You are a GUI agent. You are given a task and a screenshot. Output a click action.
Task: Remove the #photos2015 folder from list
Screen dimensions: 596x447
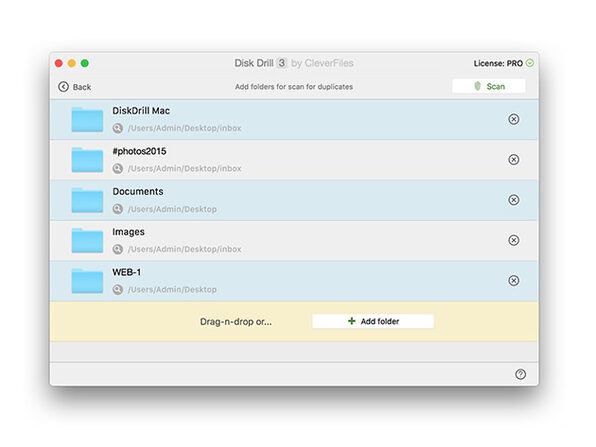[514, 160]
